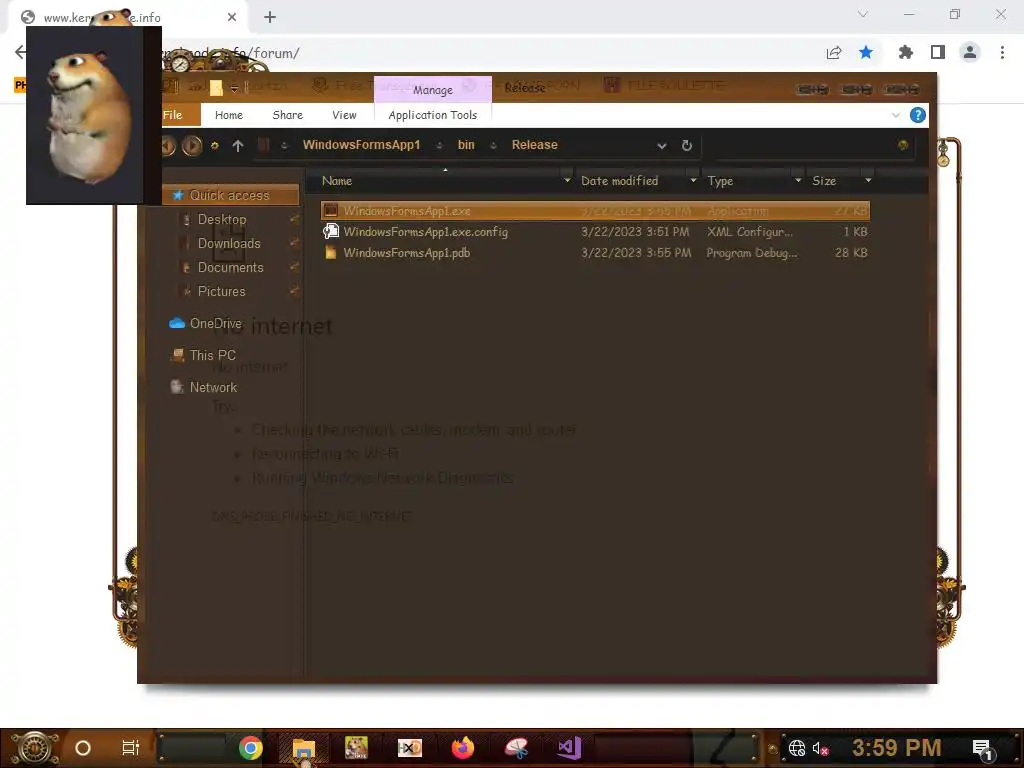Open the 3:59 PM clock
This screenshot has height=768, width=1024.
pos(897,748)
